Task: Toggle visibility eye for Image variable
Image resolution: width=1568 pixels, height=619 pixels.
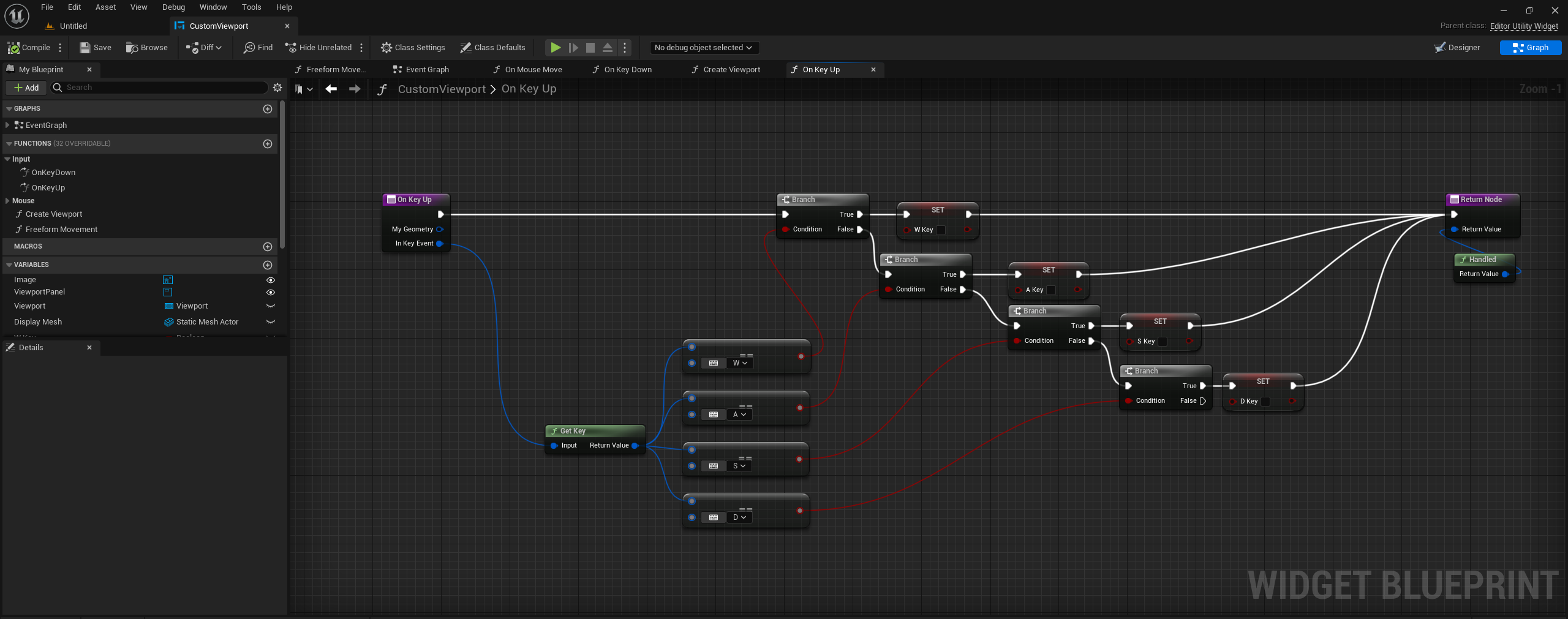Action: (270, 280)
